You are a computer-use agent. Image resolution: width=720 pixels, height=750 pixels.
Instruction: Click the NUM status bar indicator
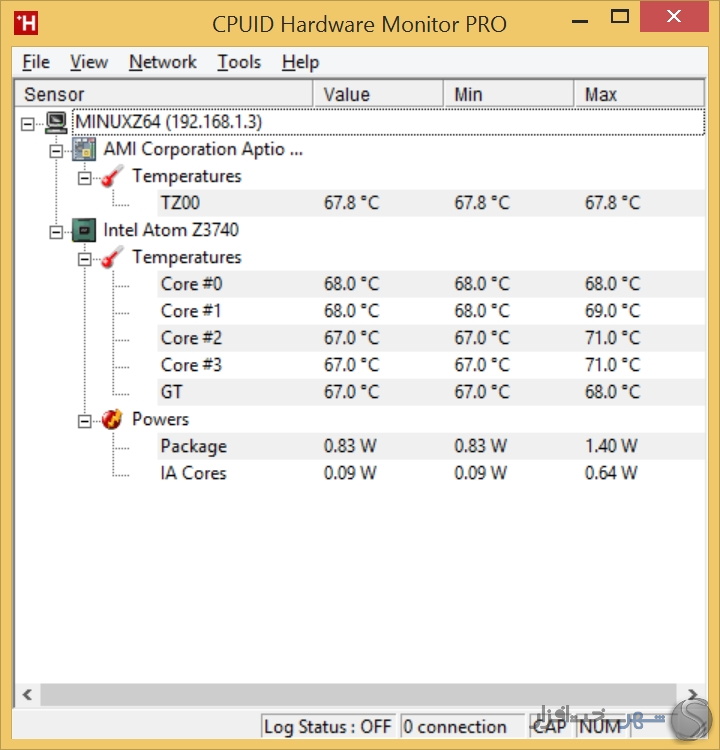click(600, 727)
